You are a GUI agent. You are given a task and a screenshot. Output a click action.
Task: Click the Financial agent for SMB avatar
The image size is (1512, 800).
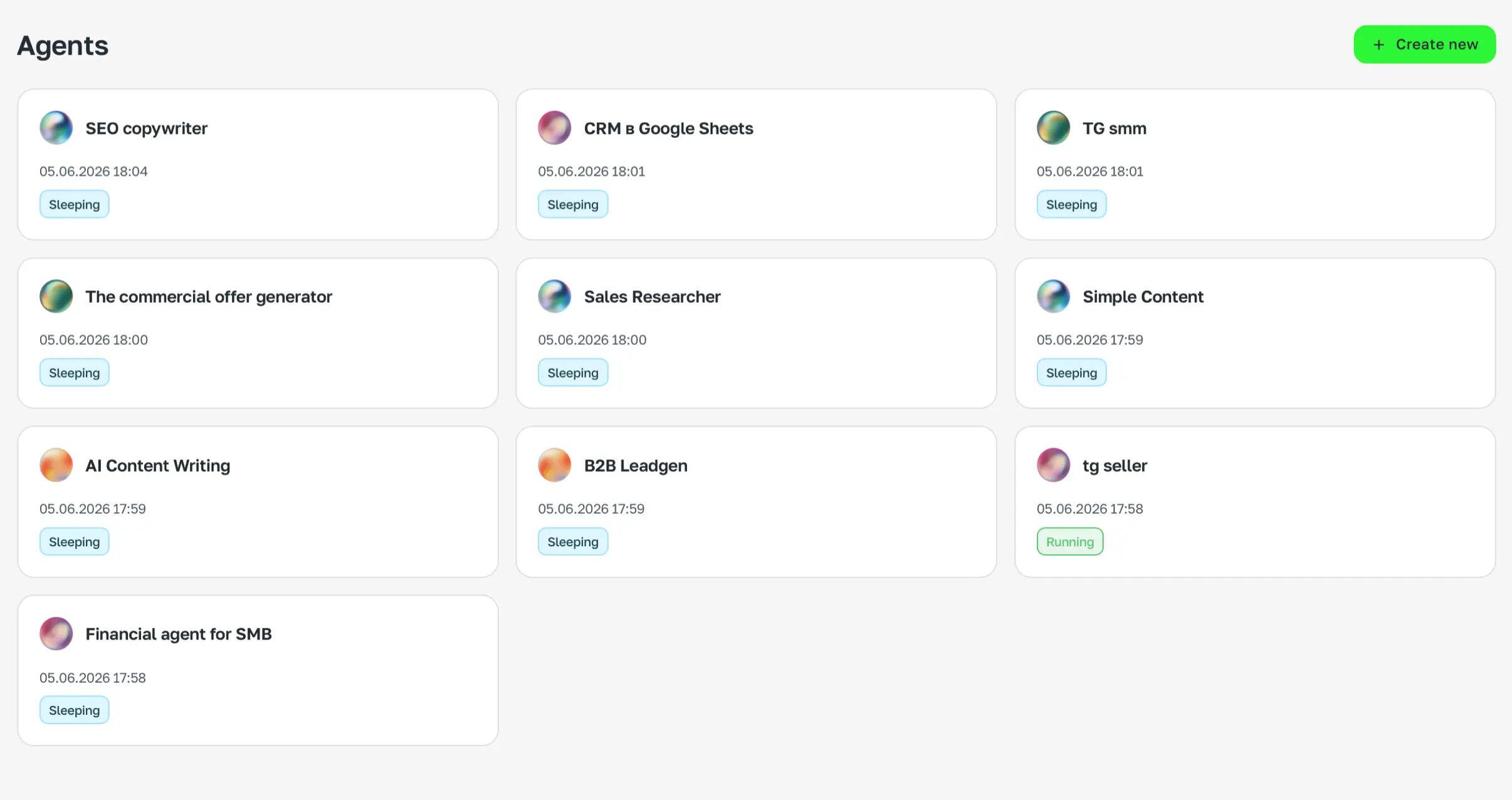pos(56,634)
